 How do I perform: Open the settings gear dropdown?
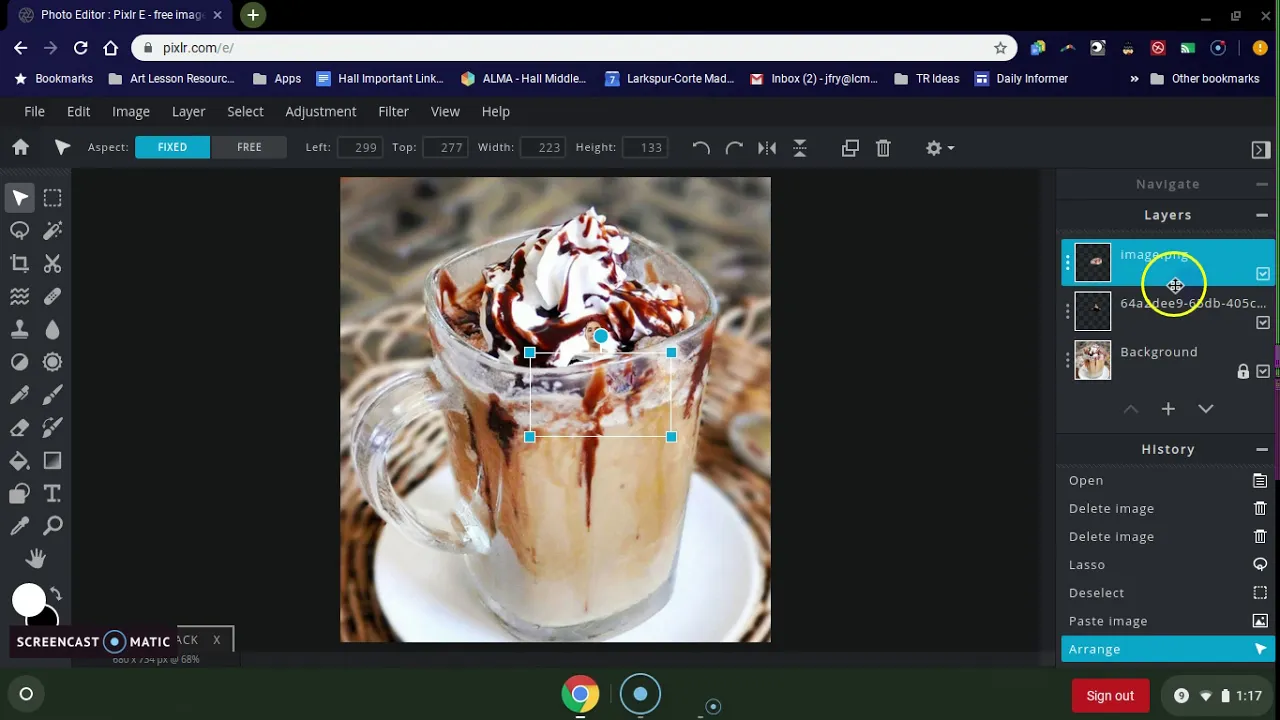[939, 148]
